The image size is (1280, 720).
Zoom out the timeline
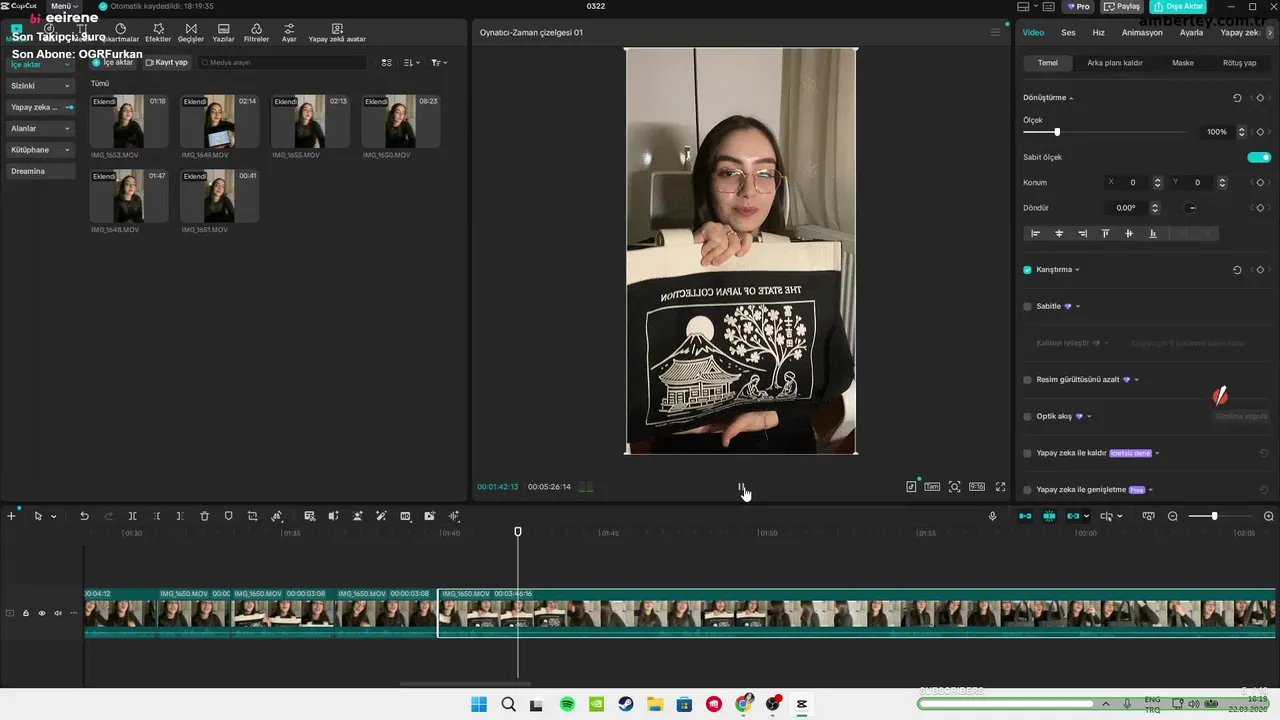[x=1173, y=516]
